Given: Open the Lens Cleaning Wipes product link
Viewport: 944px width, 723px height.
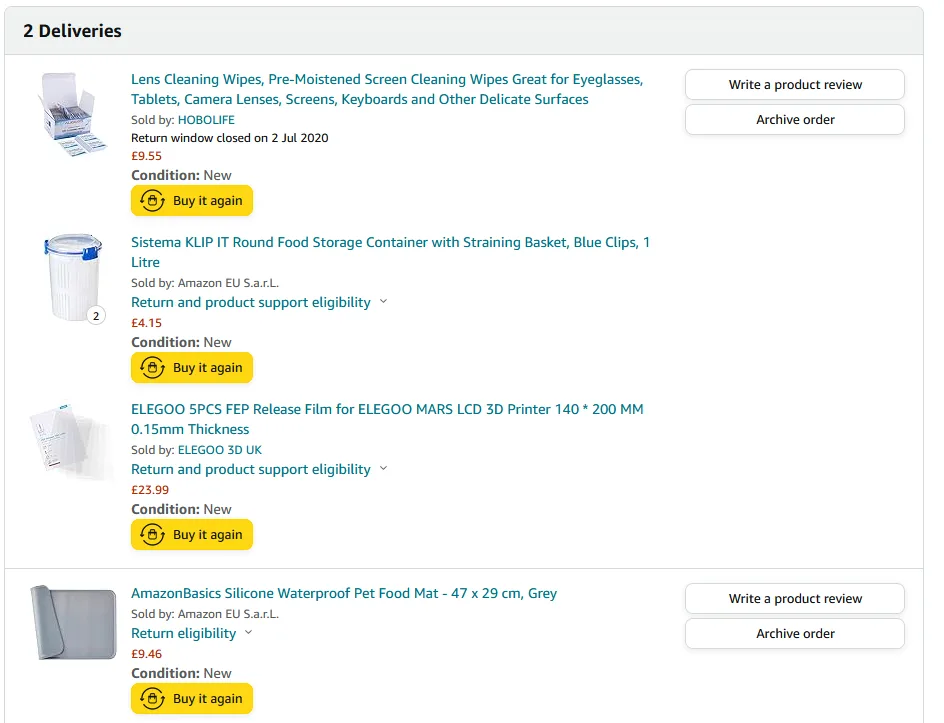Looking at the screenshot, I should pos(387,89).
